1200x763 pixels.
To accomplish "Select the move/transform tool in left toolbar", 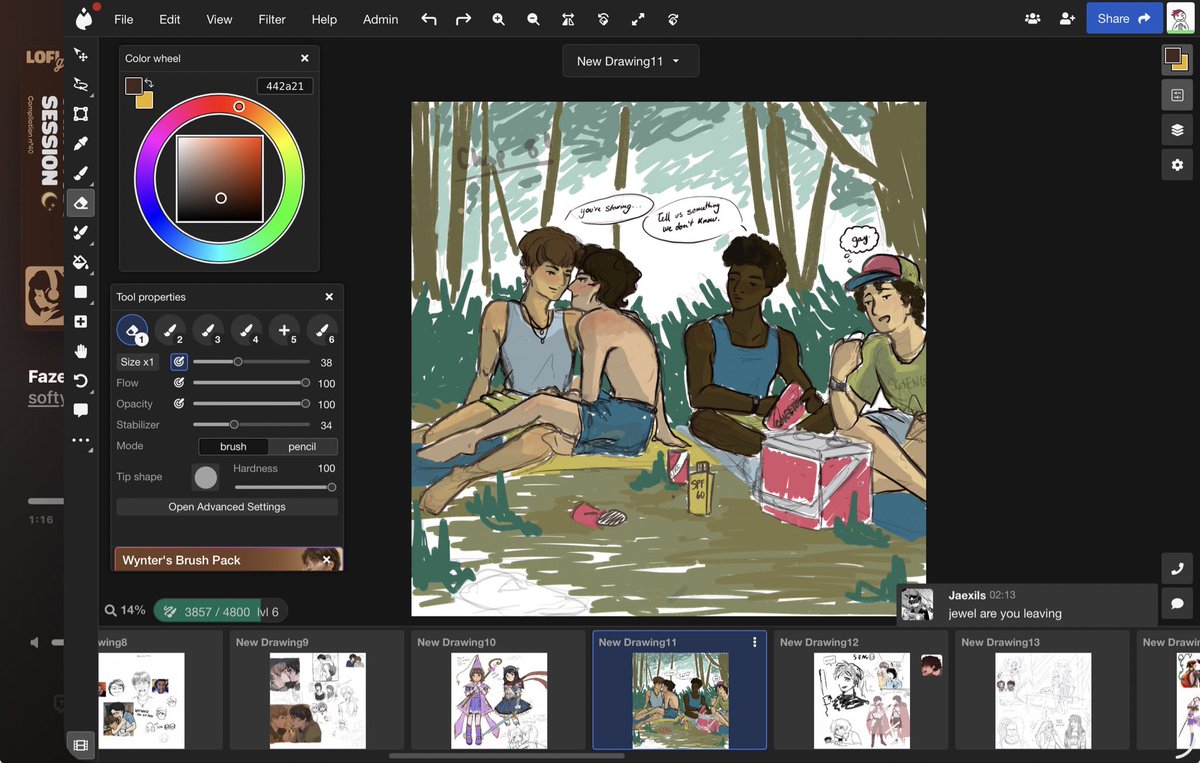I will pos(81,55).
